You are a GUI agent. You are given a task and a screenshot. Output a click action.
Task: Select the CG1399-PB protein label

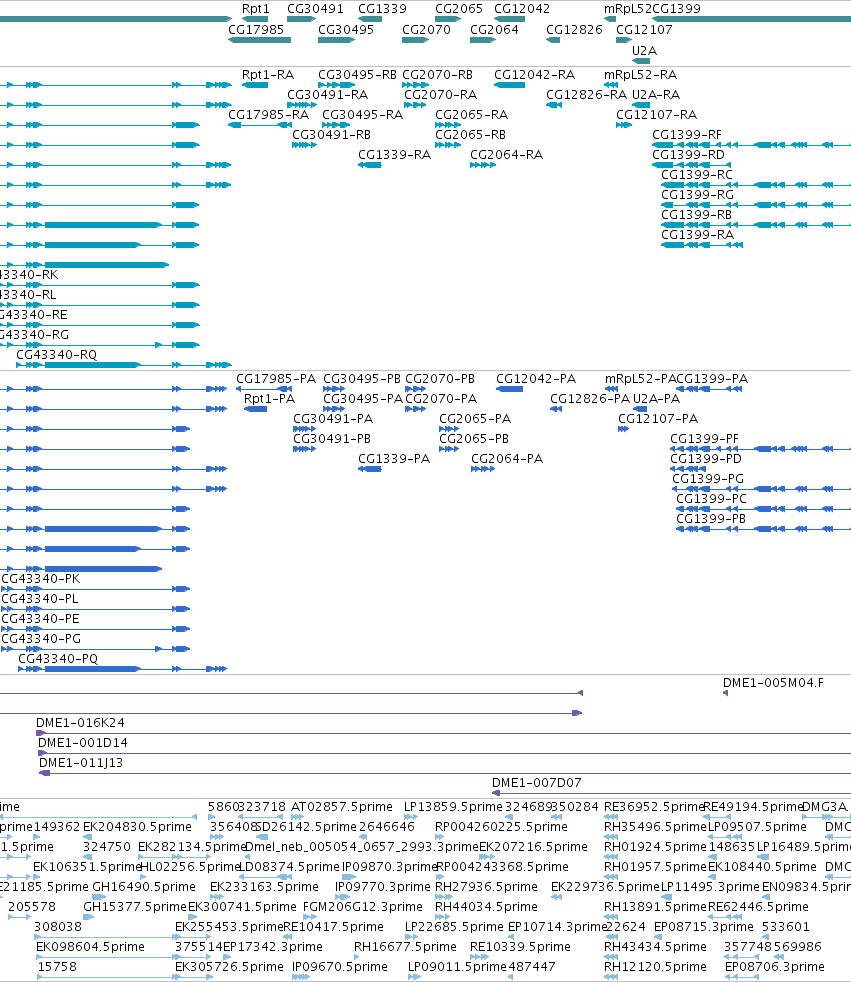(x=711, y=519)
